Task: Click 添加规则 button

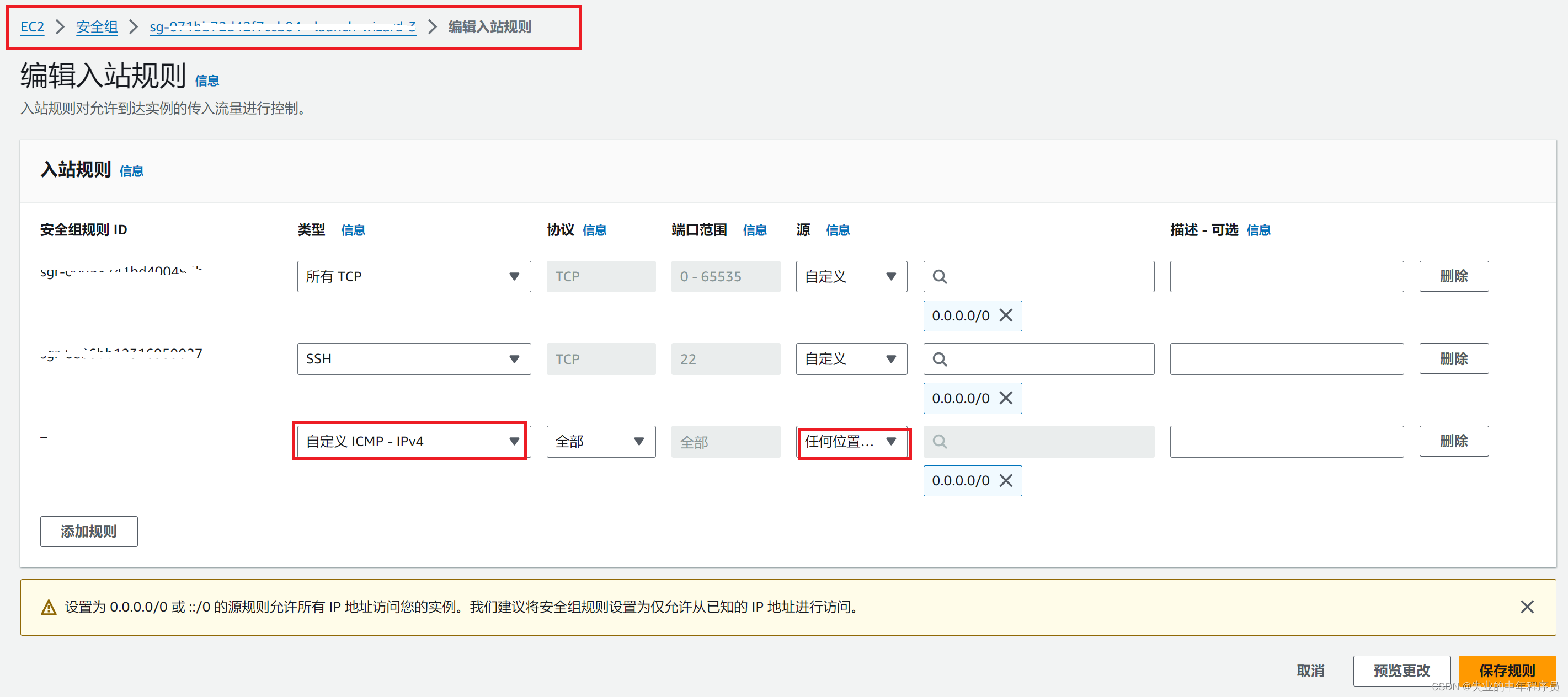Action: pyautogui.click(x=89, y=532)
